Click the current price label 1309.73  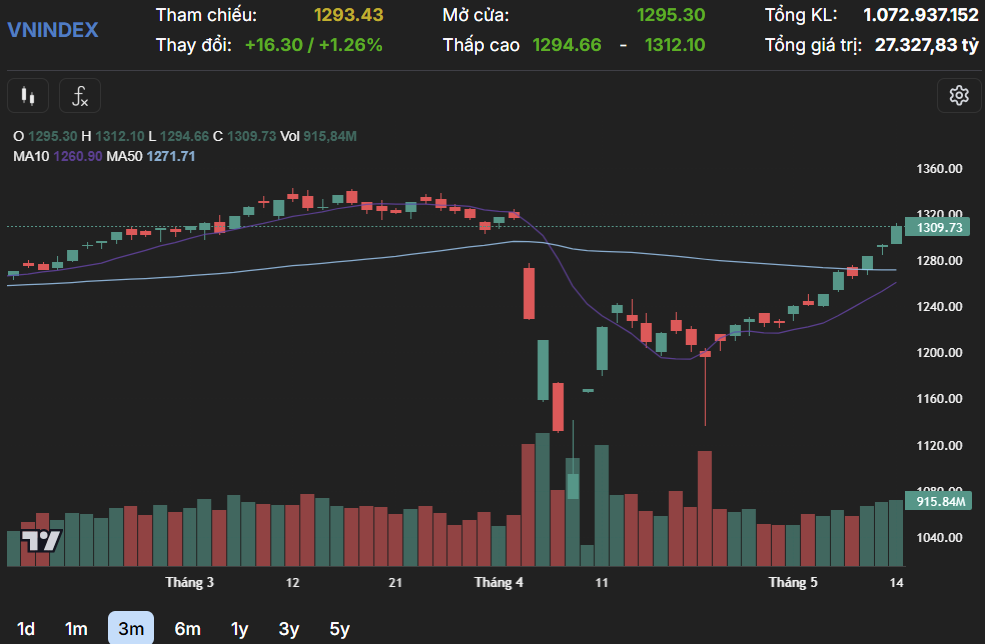pos(938,227)
